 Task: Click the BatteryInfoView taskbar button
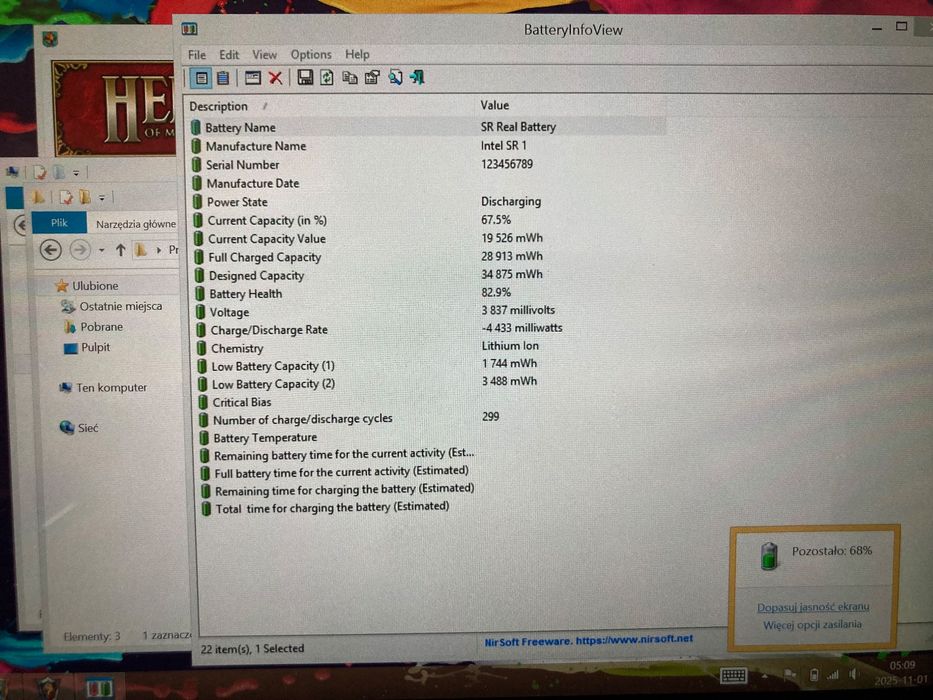(x=99, y=688)
